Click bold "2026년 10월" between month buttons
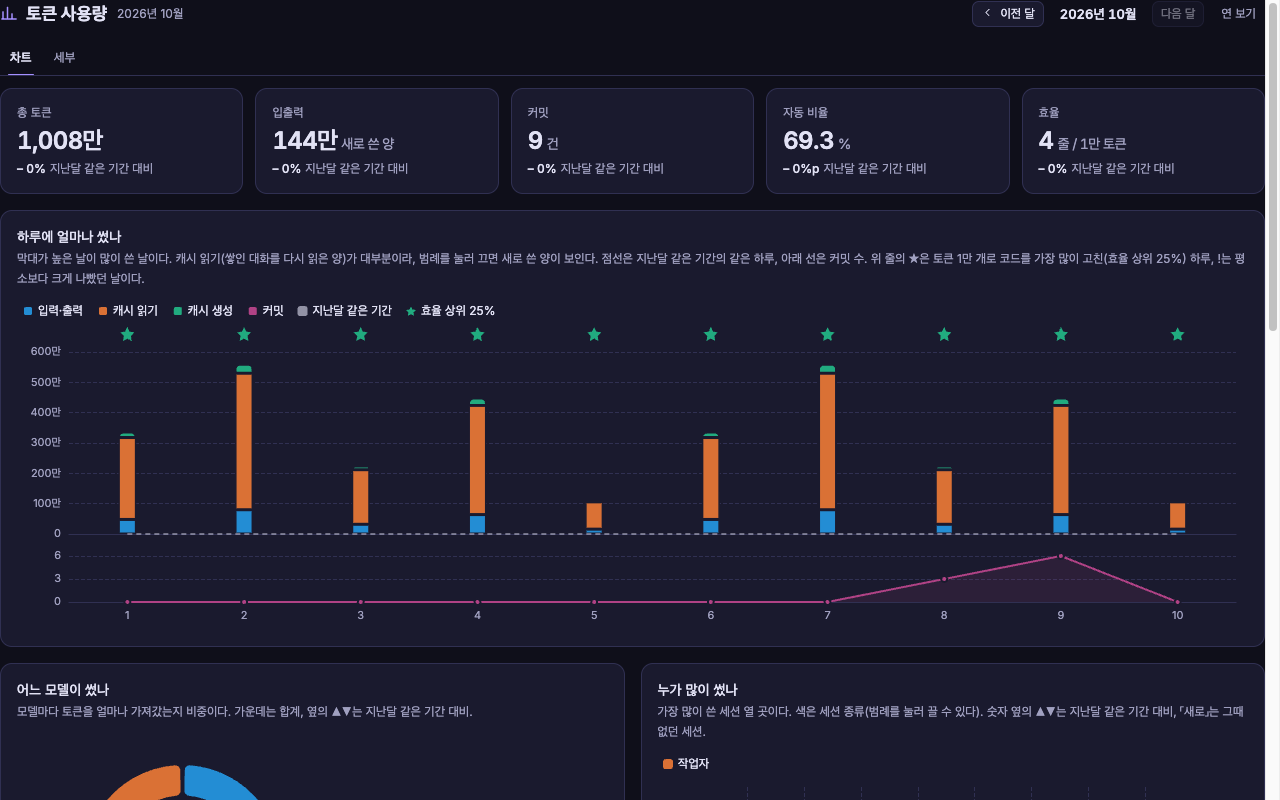 tap(1098, 14)
